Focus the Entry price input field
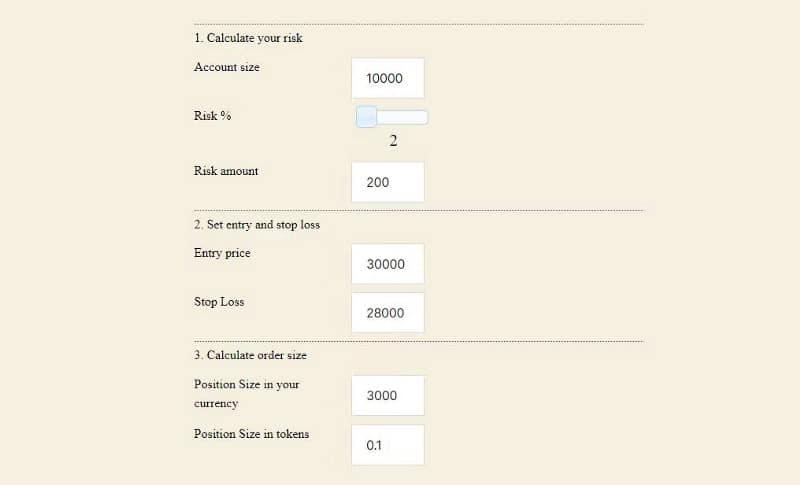The image size is (800, 485). [x=388, y=264]
